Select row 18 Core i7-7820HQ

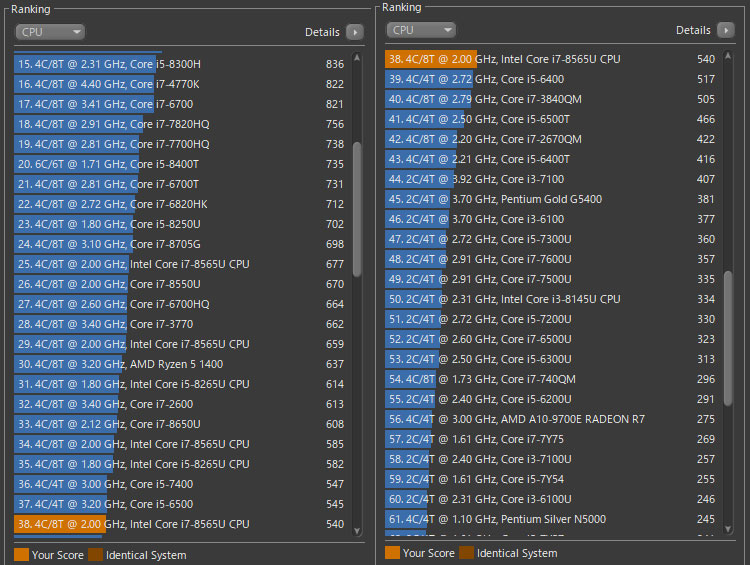pos(181,124)
